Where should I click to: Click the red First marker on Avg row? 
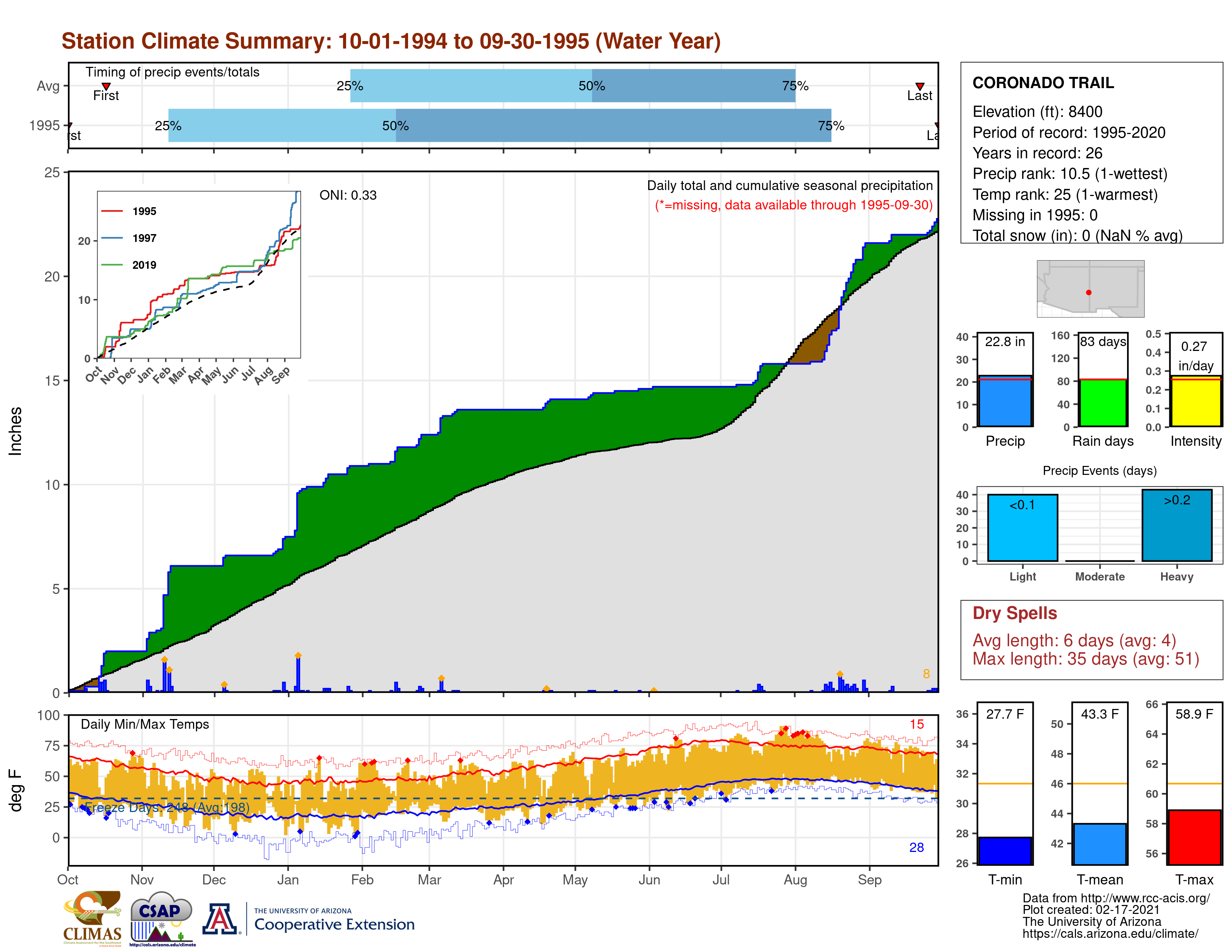106,86
